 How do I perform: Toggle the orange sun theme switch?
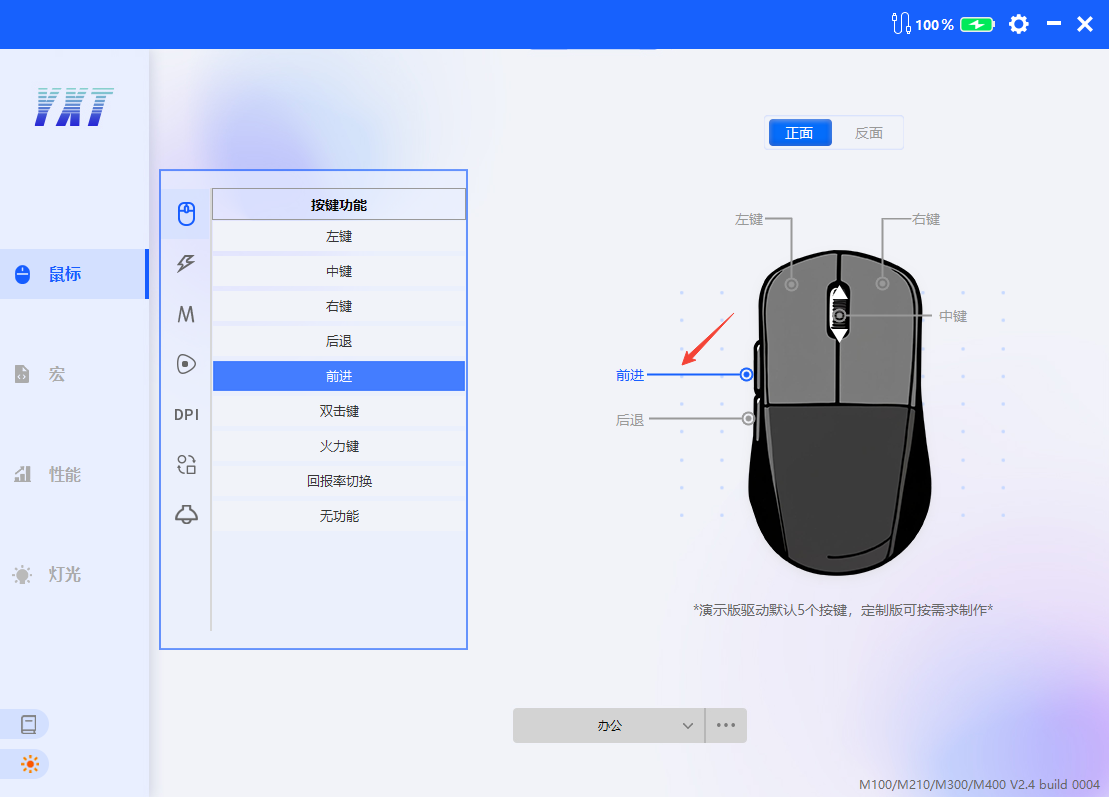pos(29,765)
